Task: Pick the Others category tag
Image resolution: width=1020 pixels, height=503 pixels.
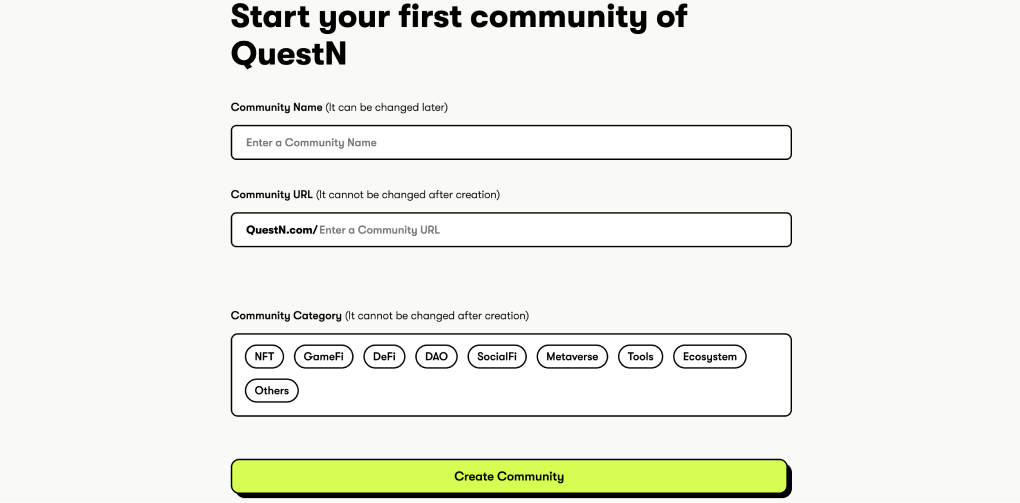Action: (271, 391)
